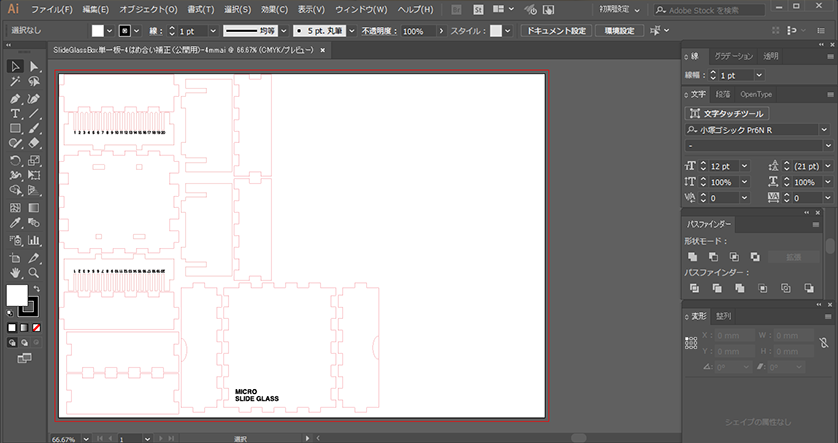Viewport: 838px width, 443px height.
Task: Select the Rotate tool
Action: click(15, 160)
